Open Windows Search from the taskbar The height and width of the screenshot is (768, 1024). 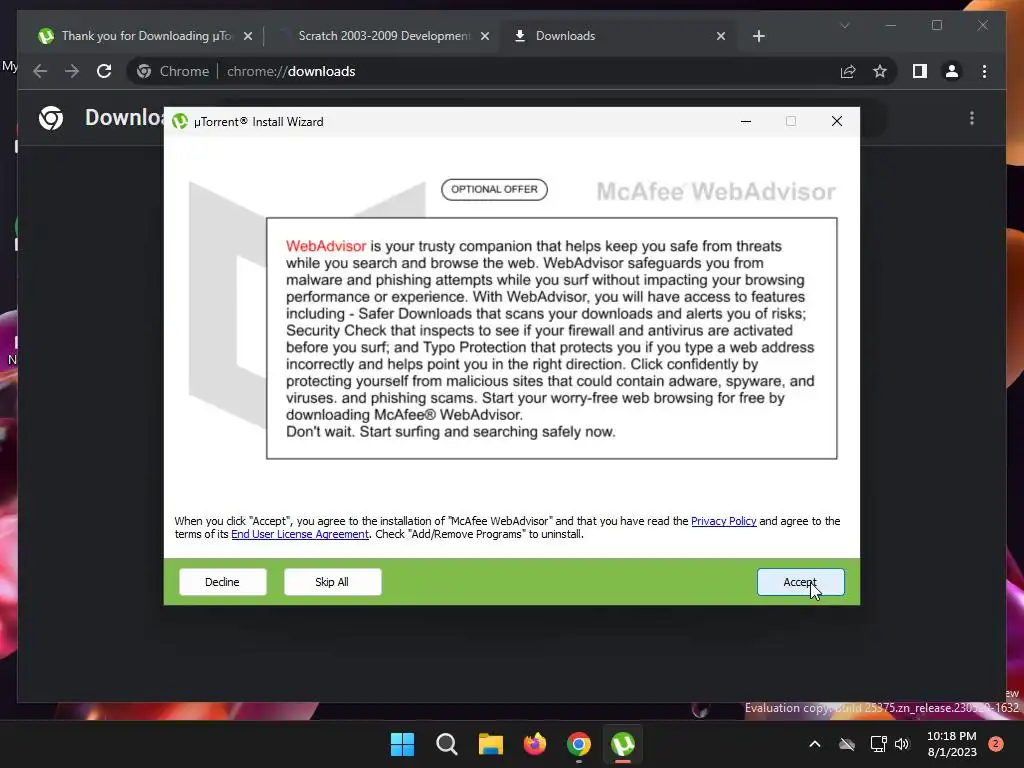[447, 744]
